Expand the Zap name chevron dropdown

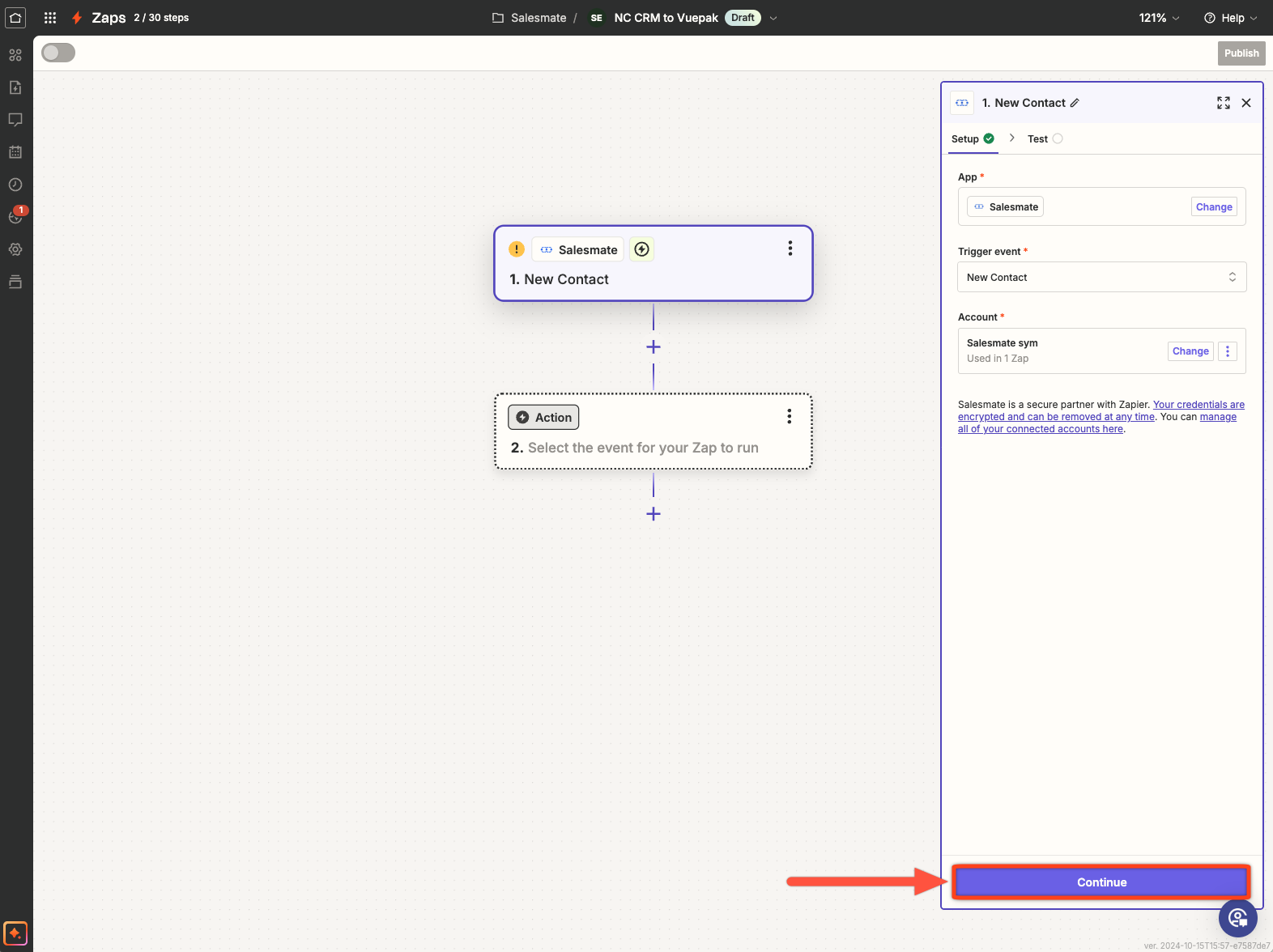pyautogui.click(x=773, y=18)
